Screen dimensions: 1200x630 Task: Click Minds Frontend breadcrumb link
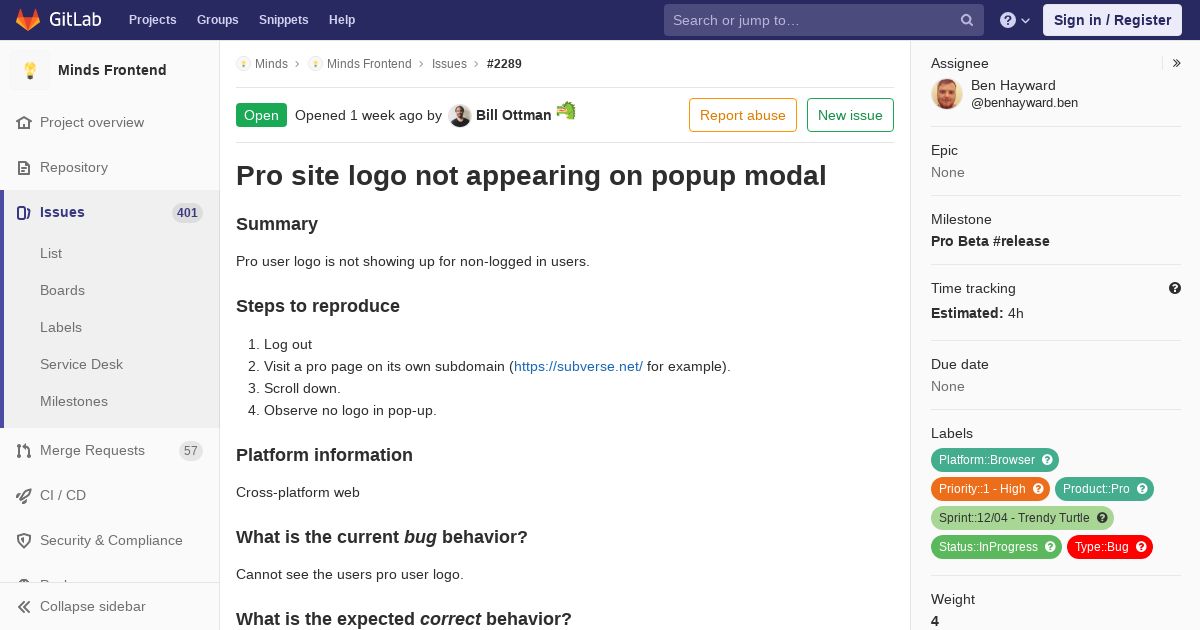point(369,64)
